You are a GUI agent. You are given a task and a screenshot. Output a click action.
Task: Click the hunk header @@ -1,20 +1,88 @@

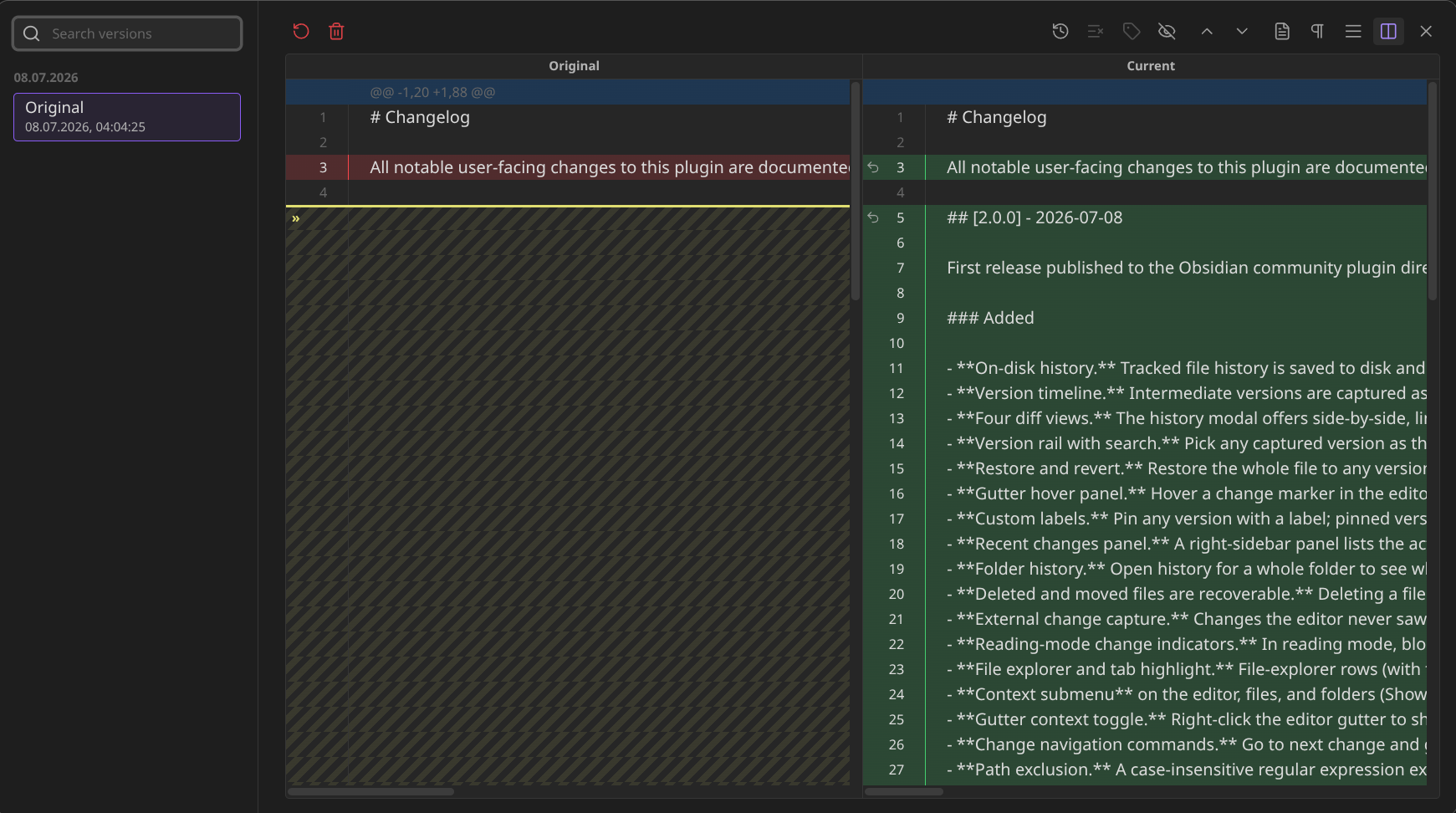[x=432, y=92]
